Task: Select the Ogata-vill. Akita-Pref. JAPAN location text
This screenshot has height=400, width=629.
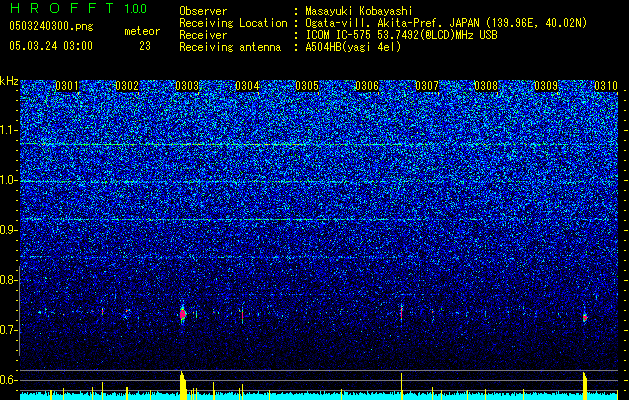Action: 446,23
